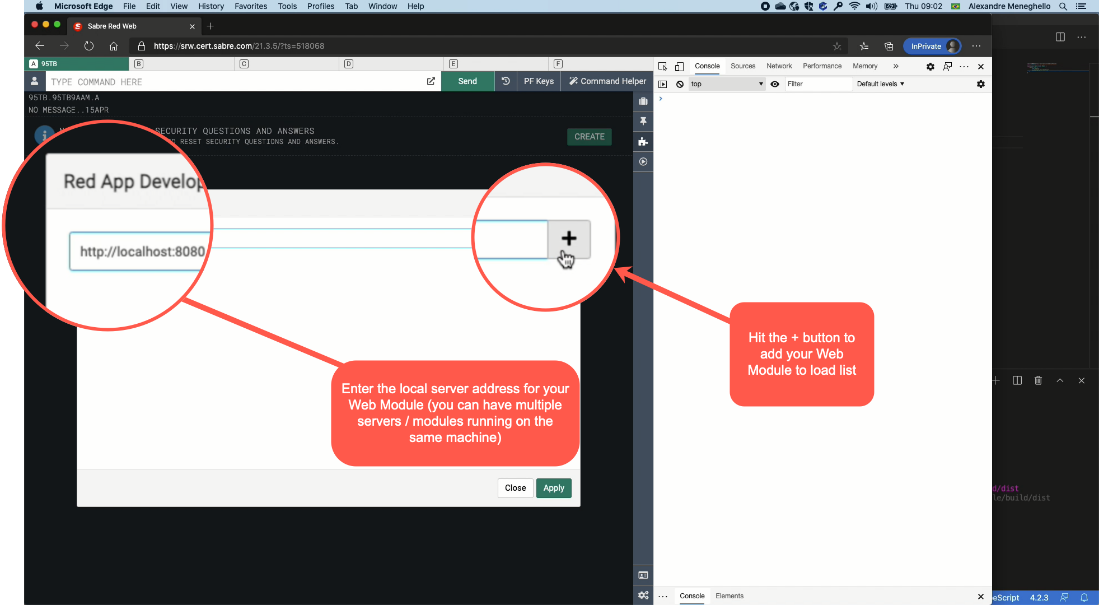Switch to the Memory tab
Image resolution: width=1099 pixels, height=605 pixels.
click(865, 66)
